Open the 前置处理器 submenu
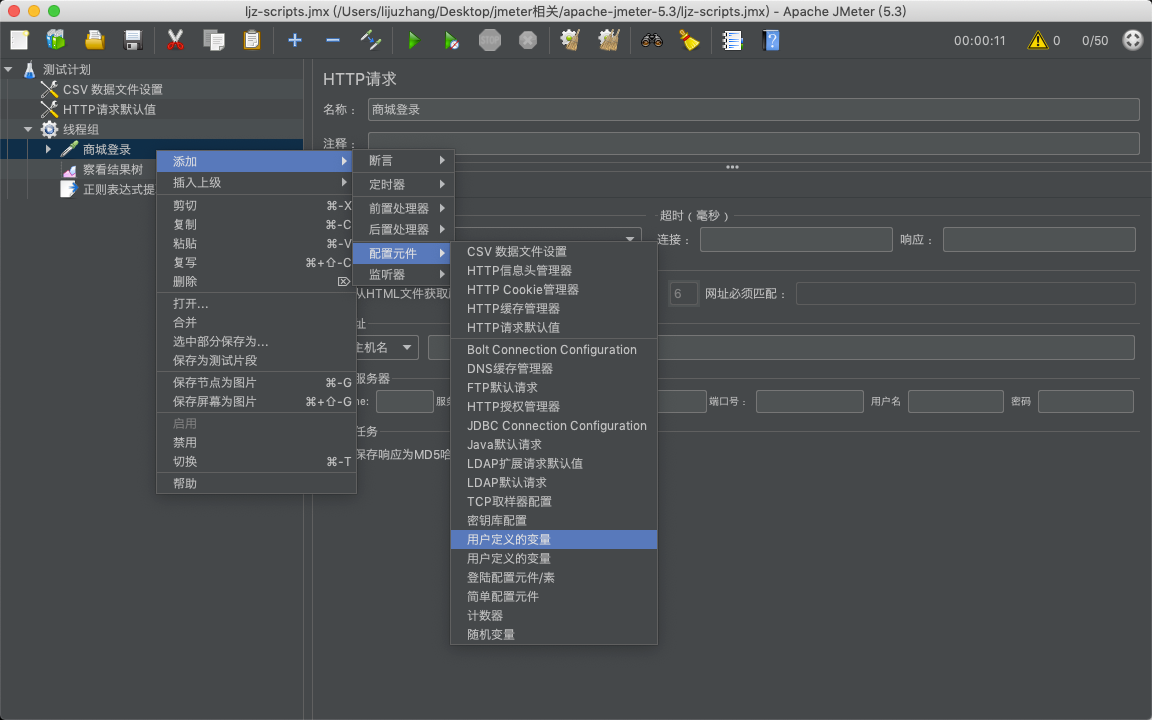The width and height of the screenshot is (1152, 720). click(x=403, y=209)
